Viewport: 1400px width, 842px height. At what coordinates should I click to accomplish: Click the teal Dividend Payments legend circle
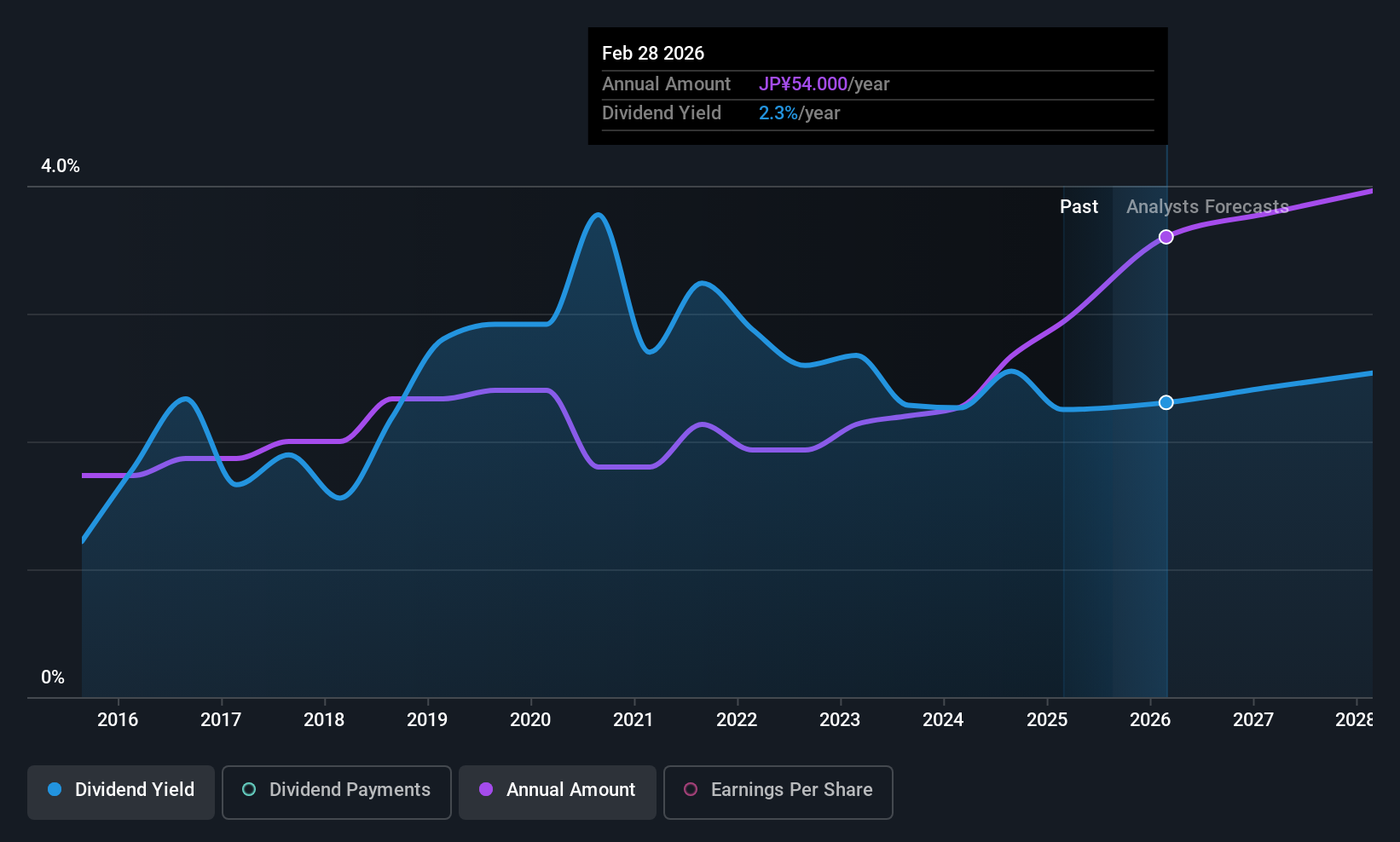click(x=249, y=789)
